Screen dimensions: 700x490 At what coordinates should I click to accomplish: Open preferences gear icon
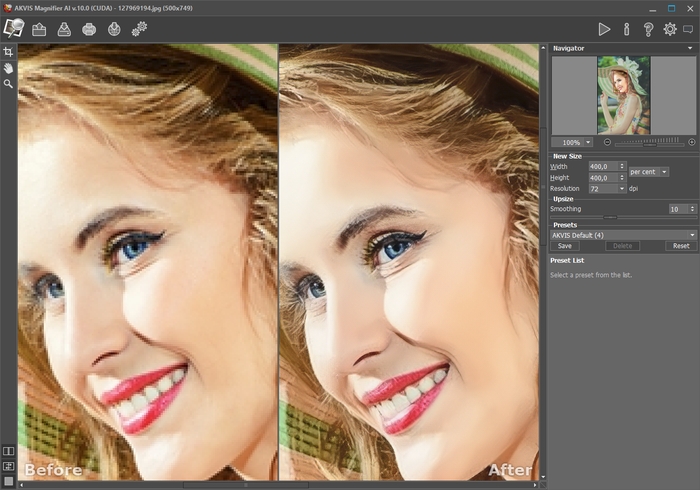click(670, 29)
